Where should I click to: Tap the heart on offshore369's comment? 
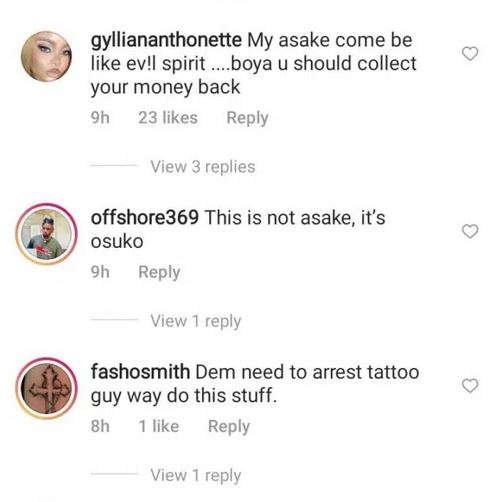click(470, 231)
